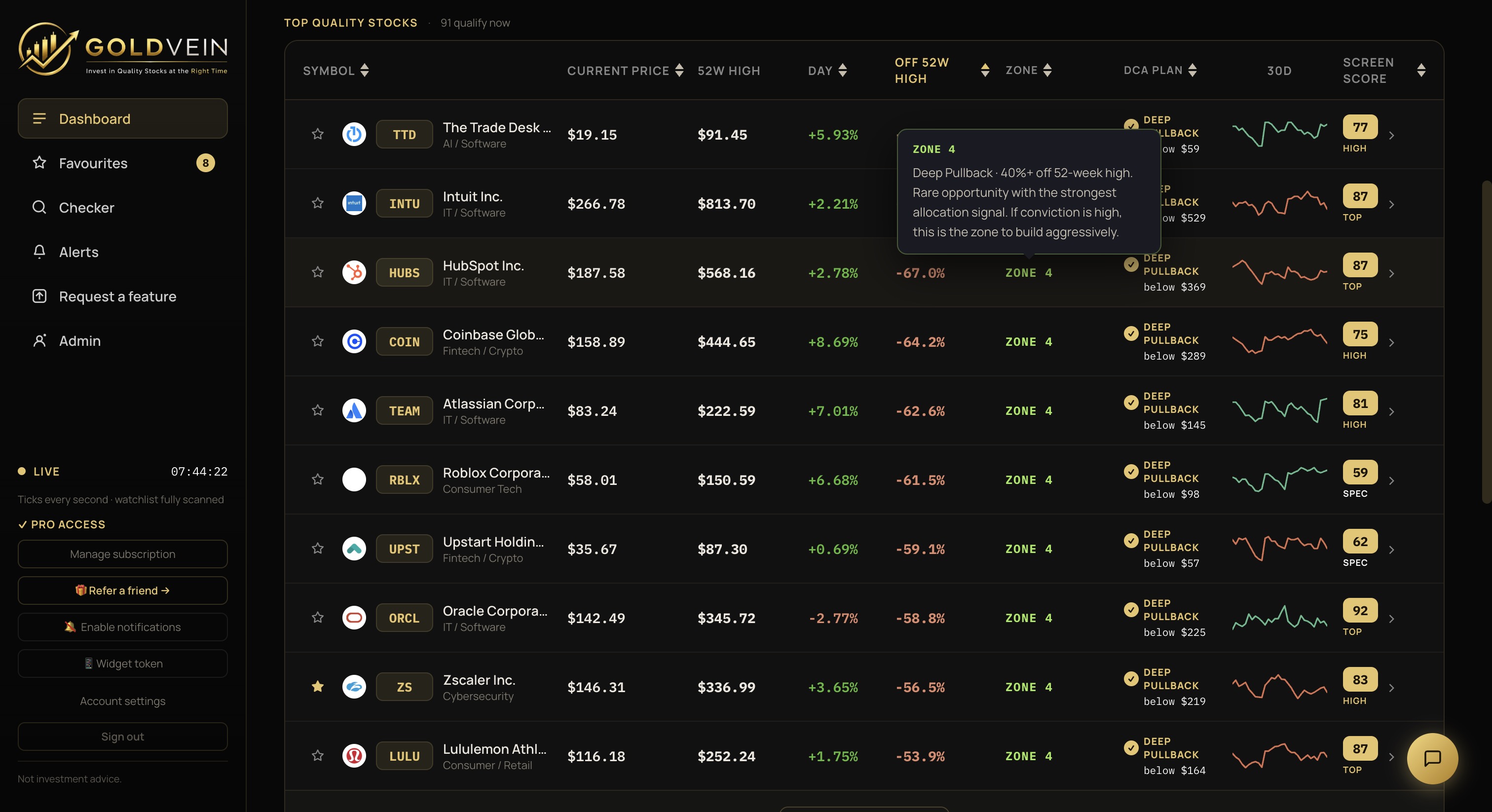The height and width of the screenshot is (812, 1492).
Task: Go to Favourites in sidebar
Action: [122, 163]
